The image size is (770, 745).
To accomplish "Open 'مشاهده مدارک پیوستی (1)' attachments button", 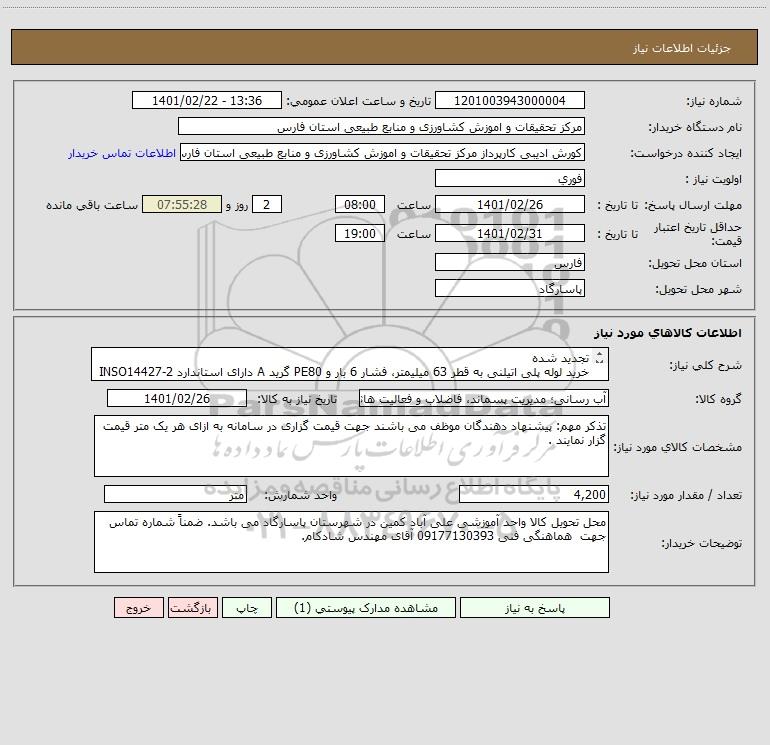I will coord(366,607).
